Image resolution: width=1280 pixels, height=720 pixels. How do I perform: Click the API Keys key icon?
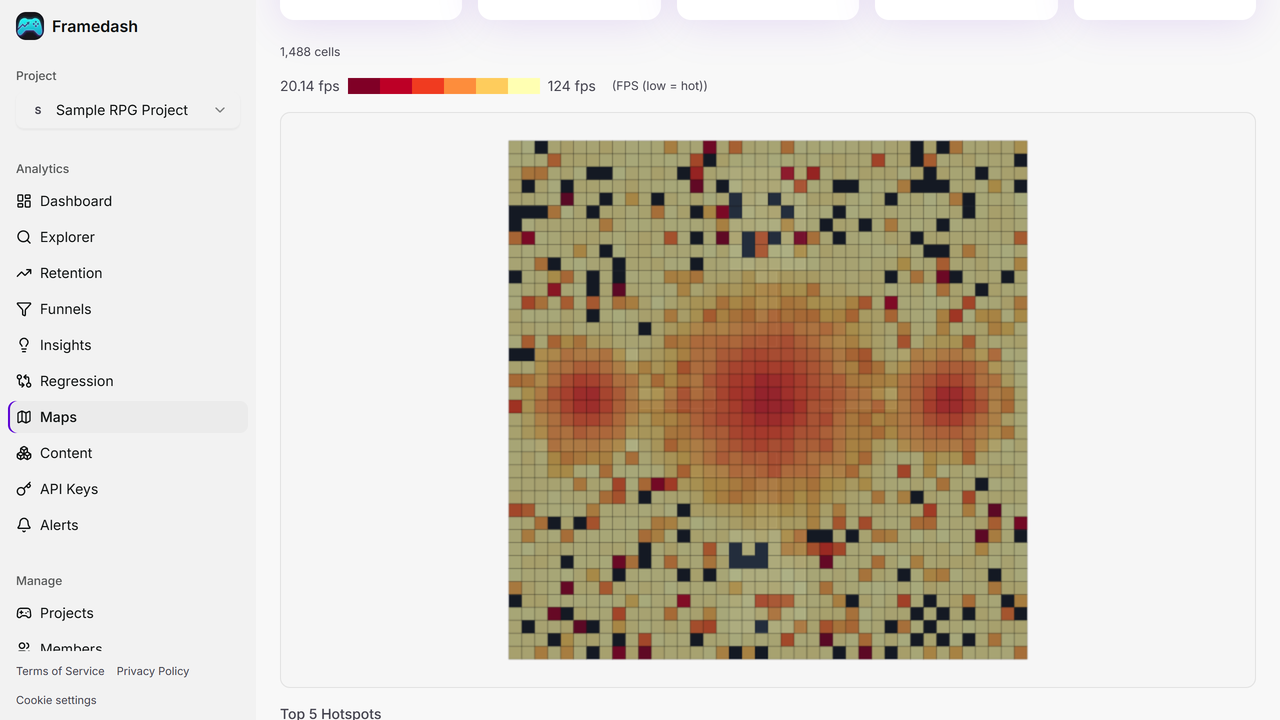[24, 489]
